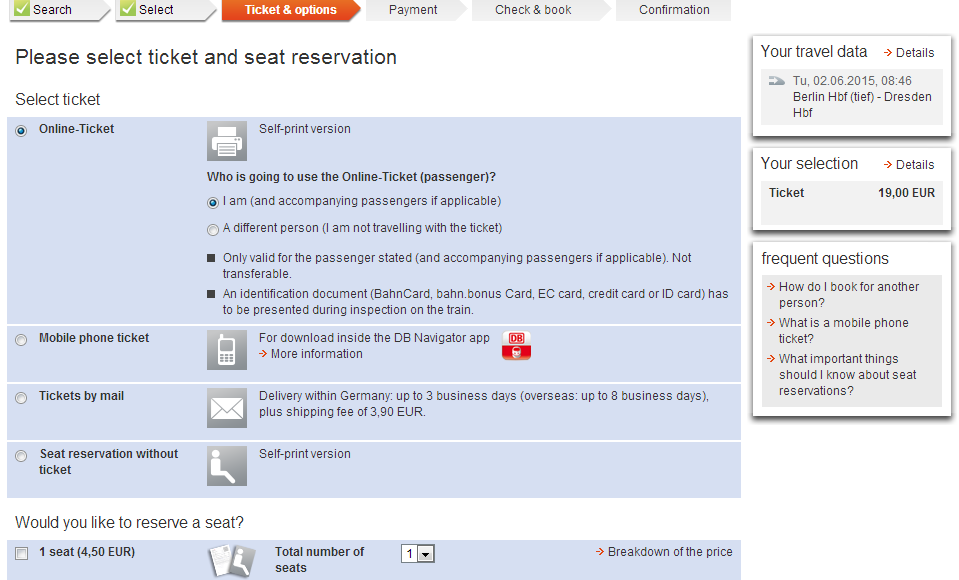Click the mobile phone ticket icon

click(x=226, y=350)
